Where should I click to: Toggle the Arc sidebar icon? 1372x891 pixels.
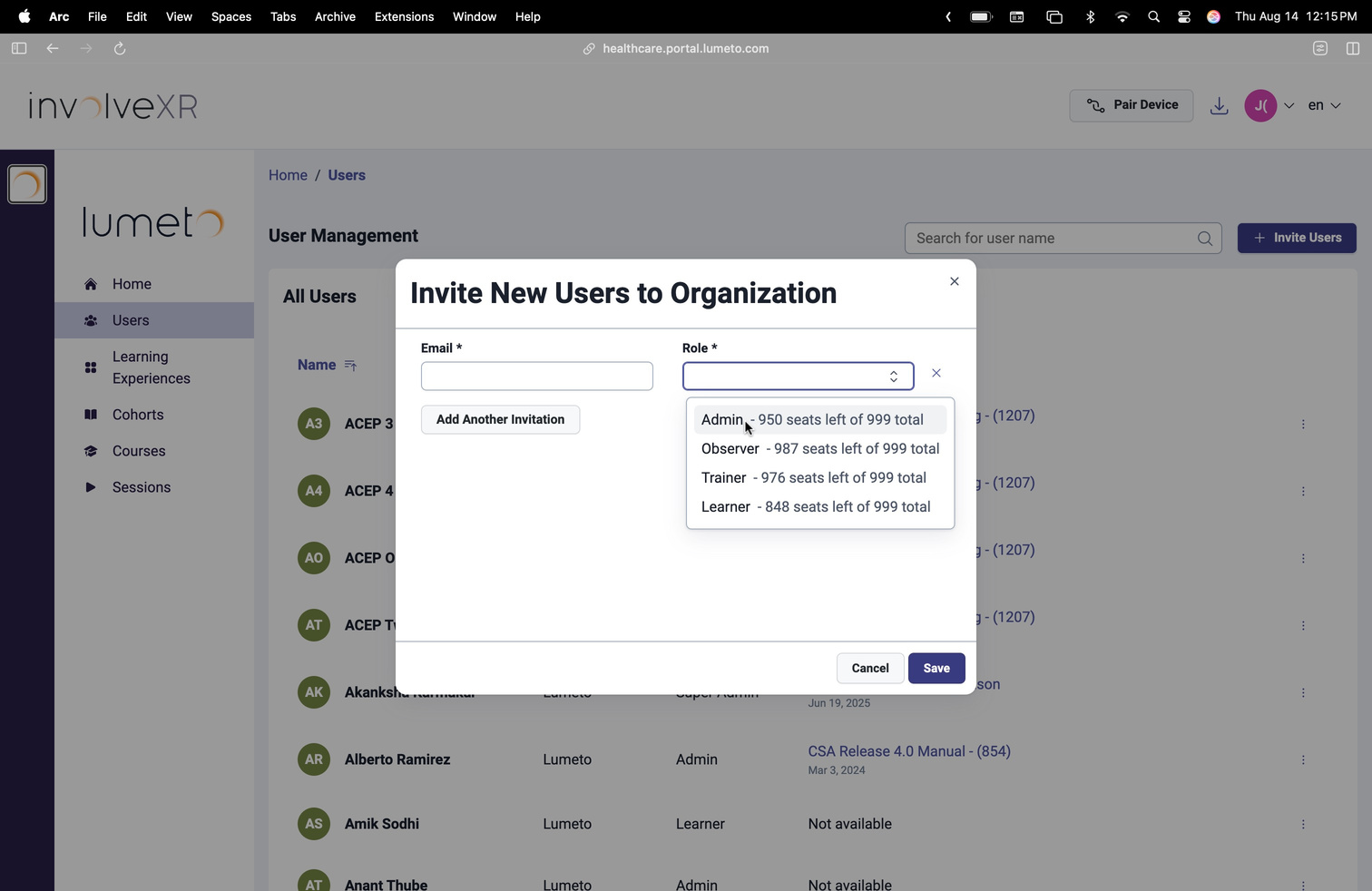[19, 49]
